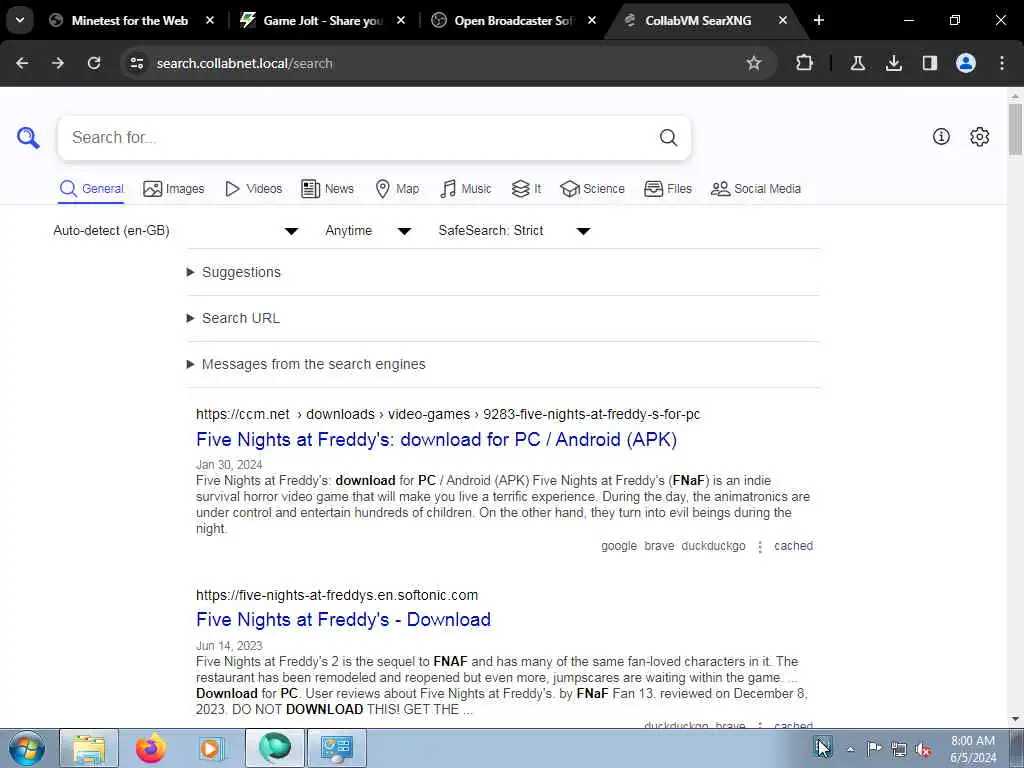Screen dimensions: 1024x768
Task: Open Five Nights at Freddy's - Download link
Action: click(x=344, y=620)
